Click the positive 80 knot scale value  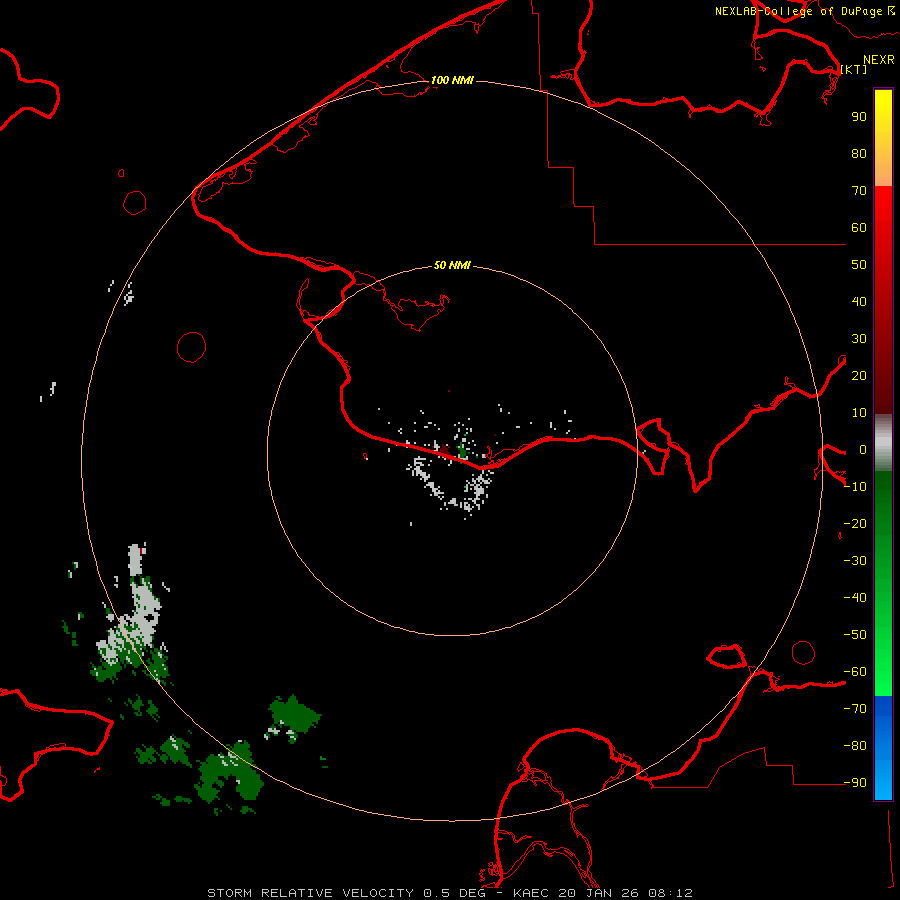coord(859,153)
